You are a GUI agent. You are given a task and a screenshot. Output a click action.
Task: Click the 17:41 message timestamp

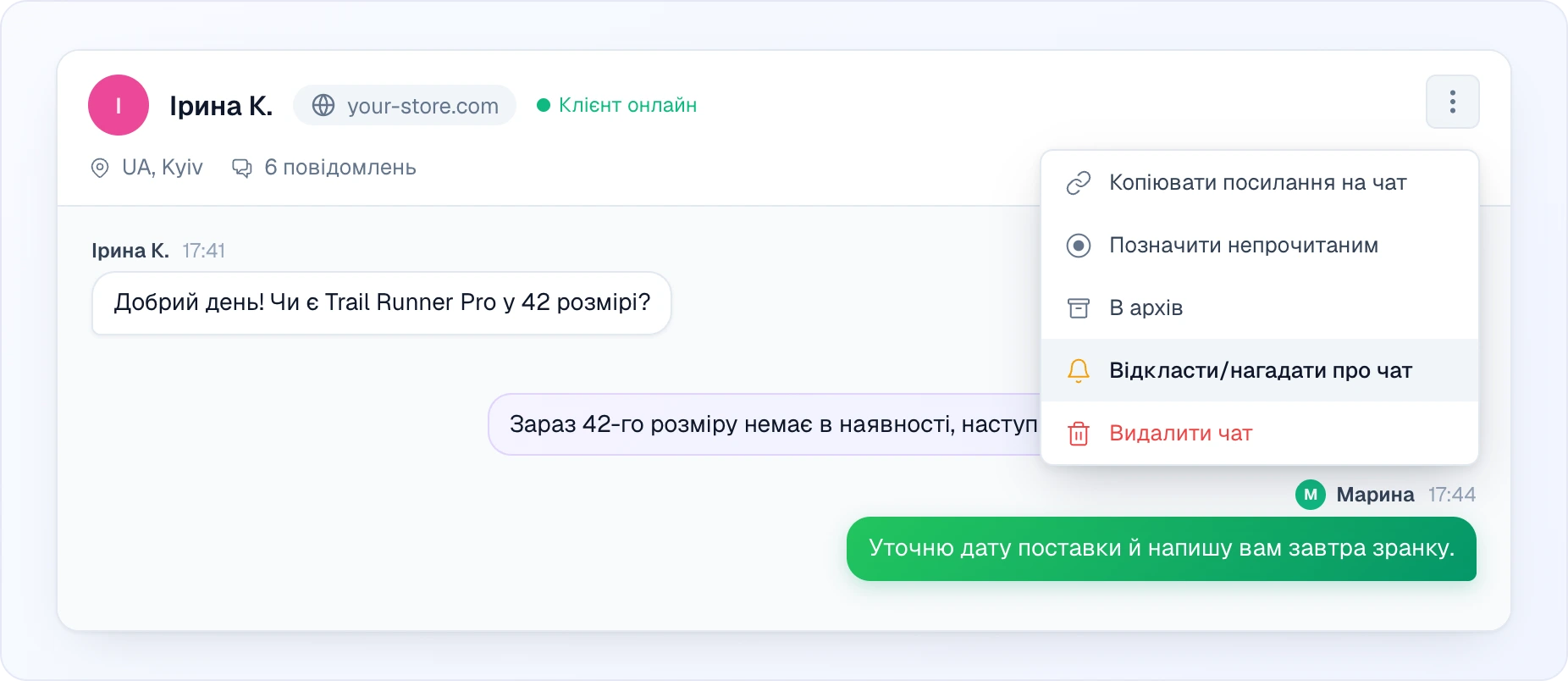204,251
